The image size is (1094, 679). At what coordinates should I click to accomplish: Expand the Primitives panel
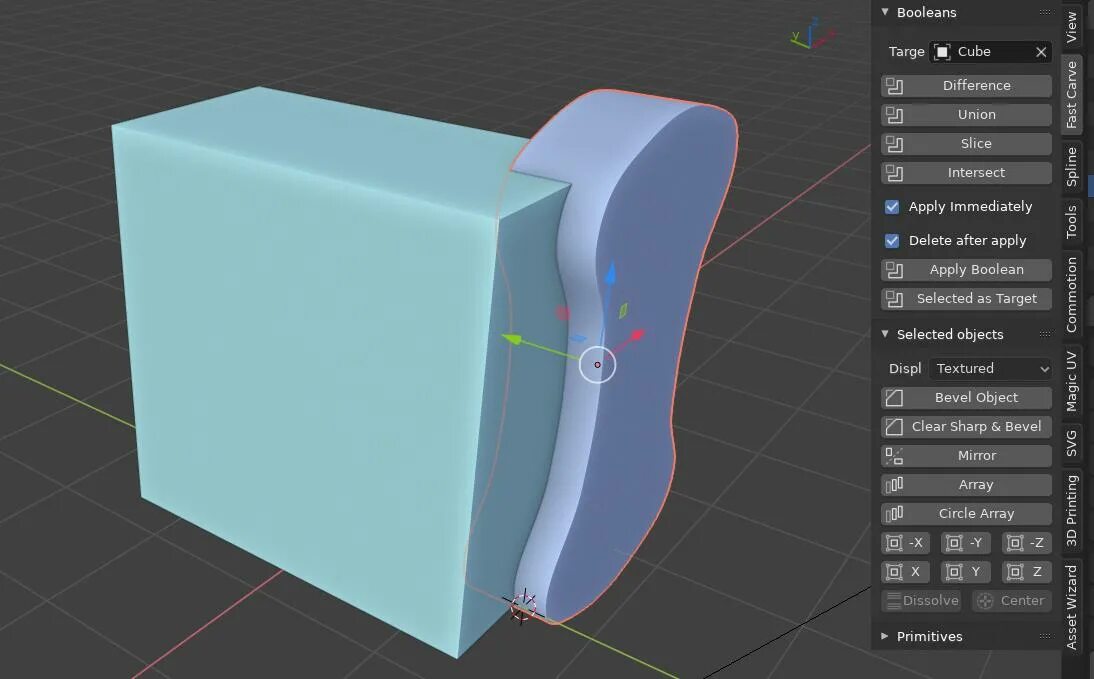pyautogui.click(x=885, y=636)
